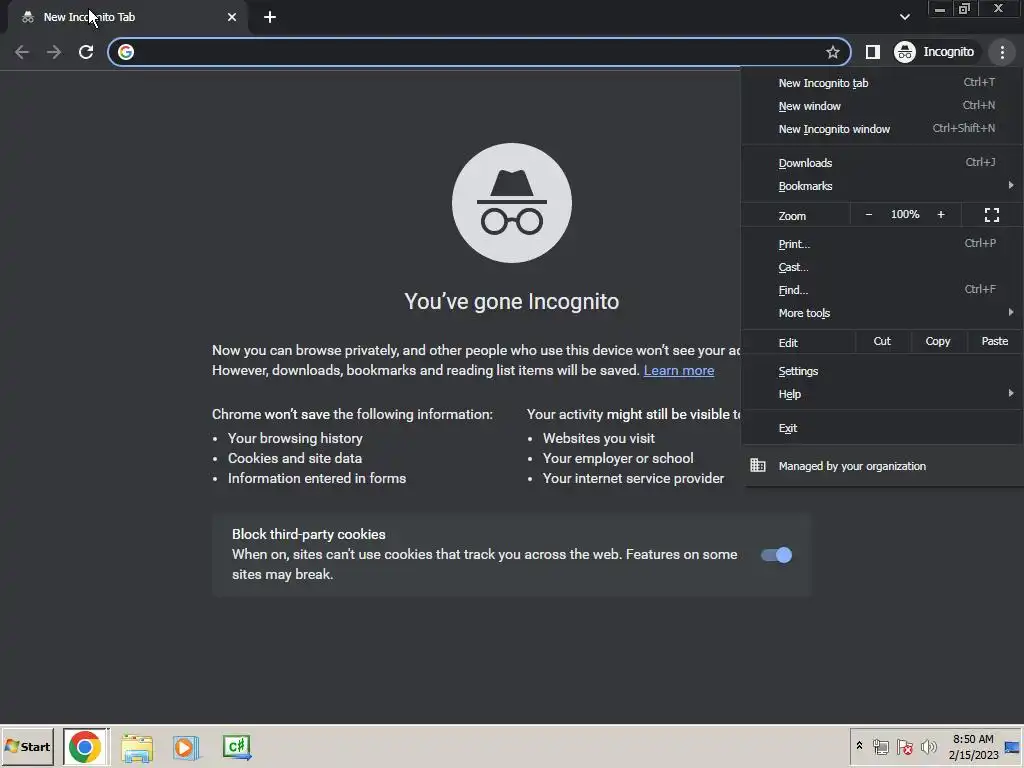Increase zoom with the plus button
1024x768 pixels.
click(941, 214)
